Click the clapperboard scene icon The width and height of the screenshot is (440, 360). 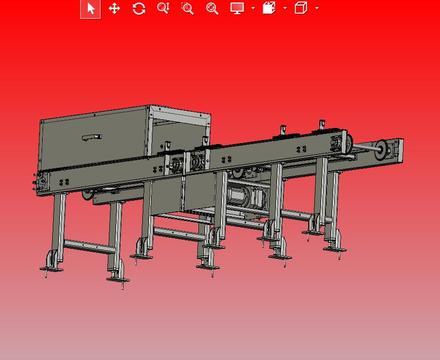click(x=269, y=8)
